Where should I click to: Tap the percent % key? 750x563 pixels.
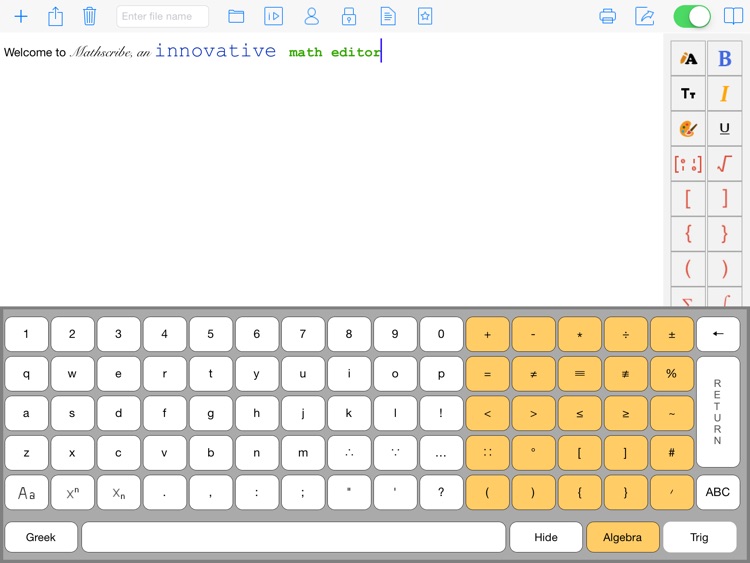tap(672, 374)
